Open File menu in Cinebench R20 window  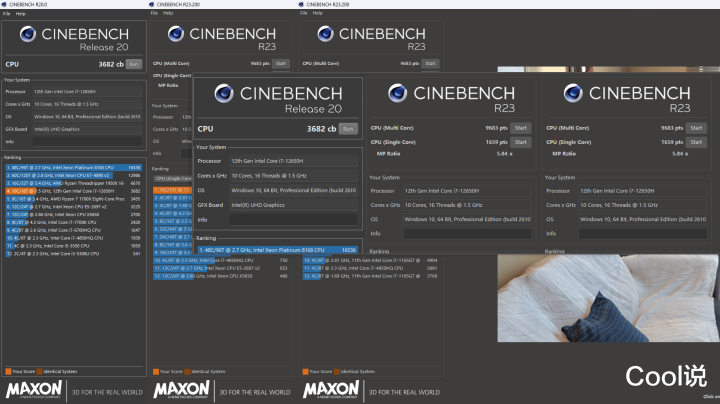pos(6,14)
